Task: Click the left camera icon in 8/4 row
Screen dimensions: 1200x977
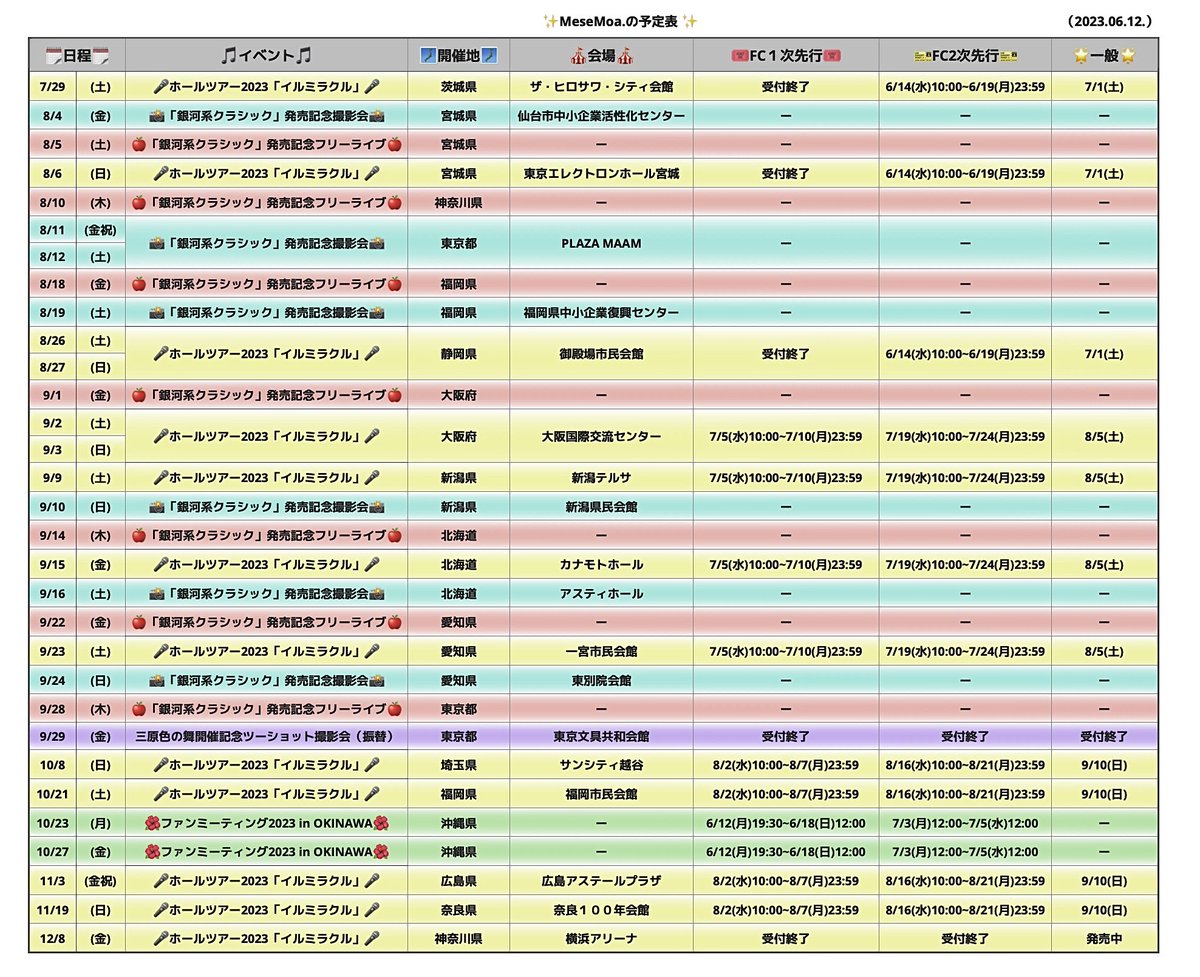Action: (x=156, y=116)
